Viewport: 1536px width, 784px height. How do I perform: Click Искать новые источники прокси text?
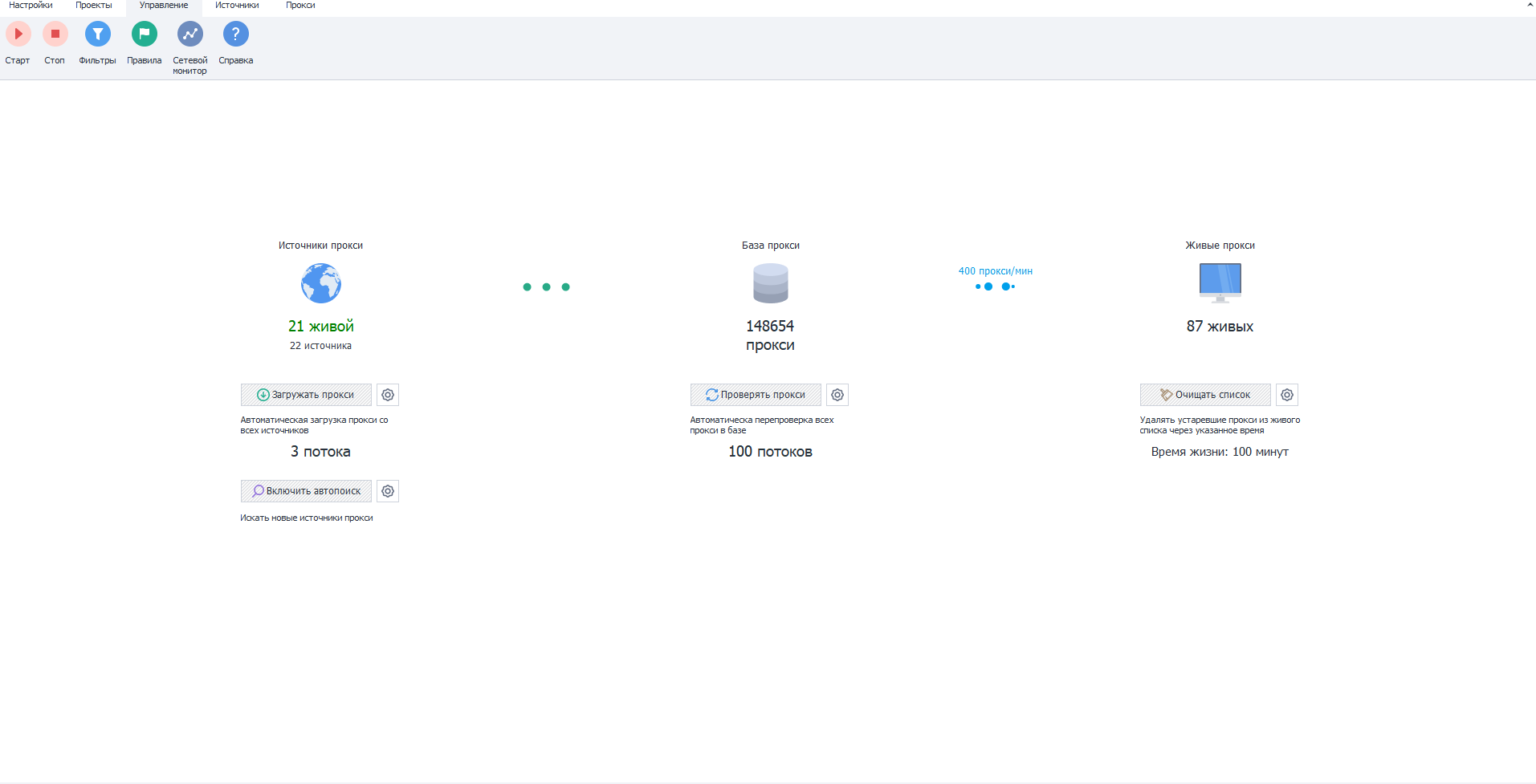[x=307, y=518]
